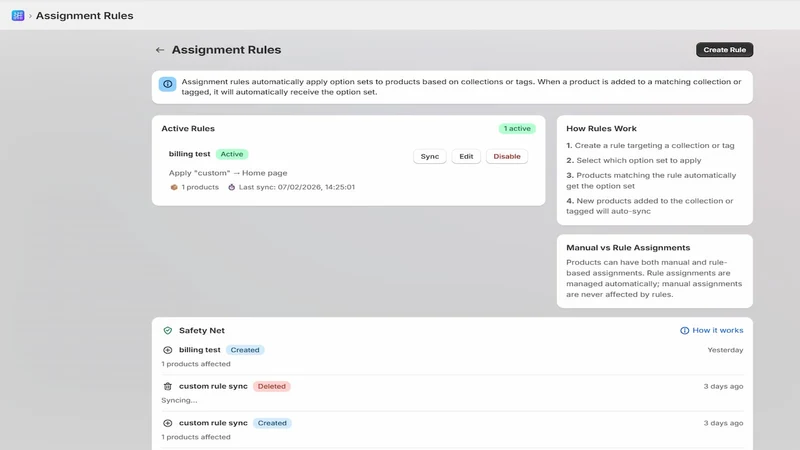
Task: Go back using the left arrow icon
Action: (160, 50)
